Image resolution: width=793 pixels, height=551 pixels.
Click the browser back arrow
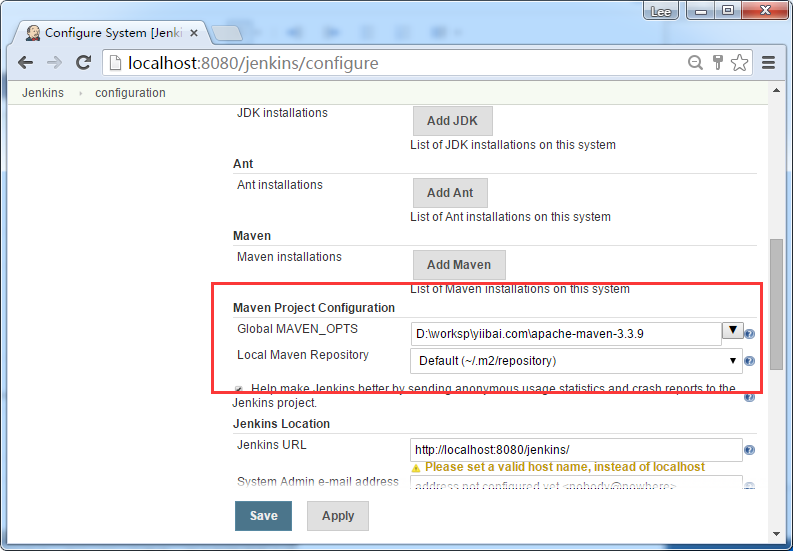24,63
